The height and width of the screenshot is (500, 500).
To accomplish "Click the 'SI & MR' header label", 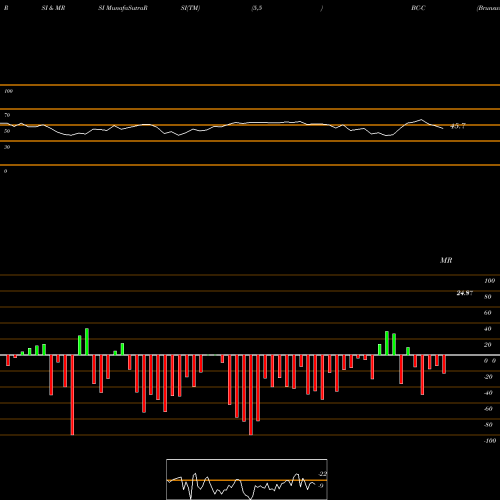I will coord(53,8).
